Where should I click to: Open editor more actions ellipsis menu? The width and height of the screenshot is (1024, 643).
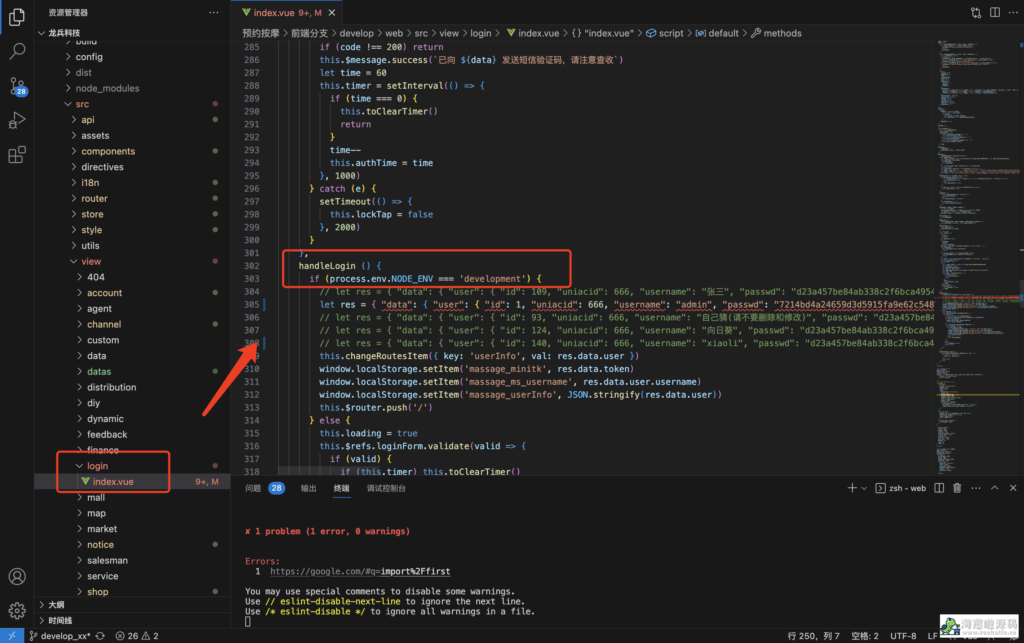click(1013, 12)
